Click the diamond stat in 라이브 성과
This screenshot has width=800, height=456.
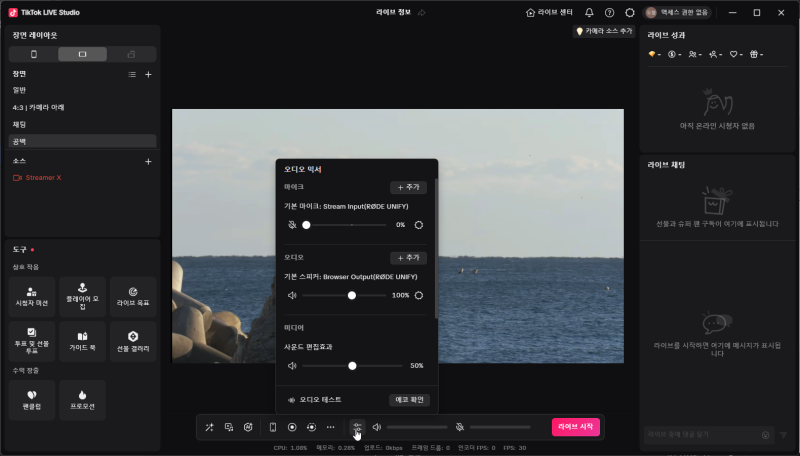point(654,54)
